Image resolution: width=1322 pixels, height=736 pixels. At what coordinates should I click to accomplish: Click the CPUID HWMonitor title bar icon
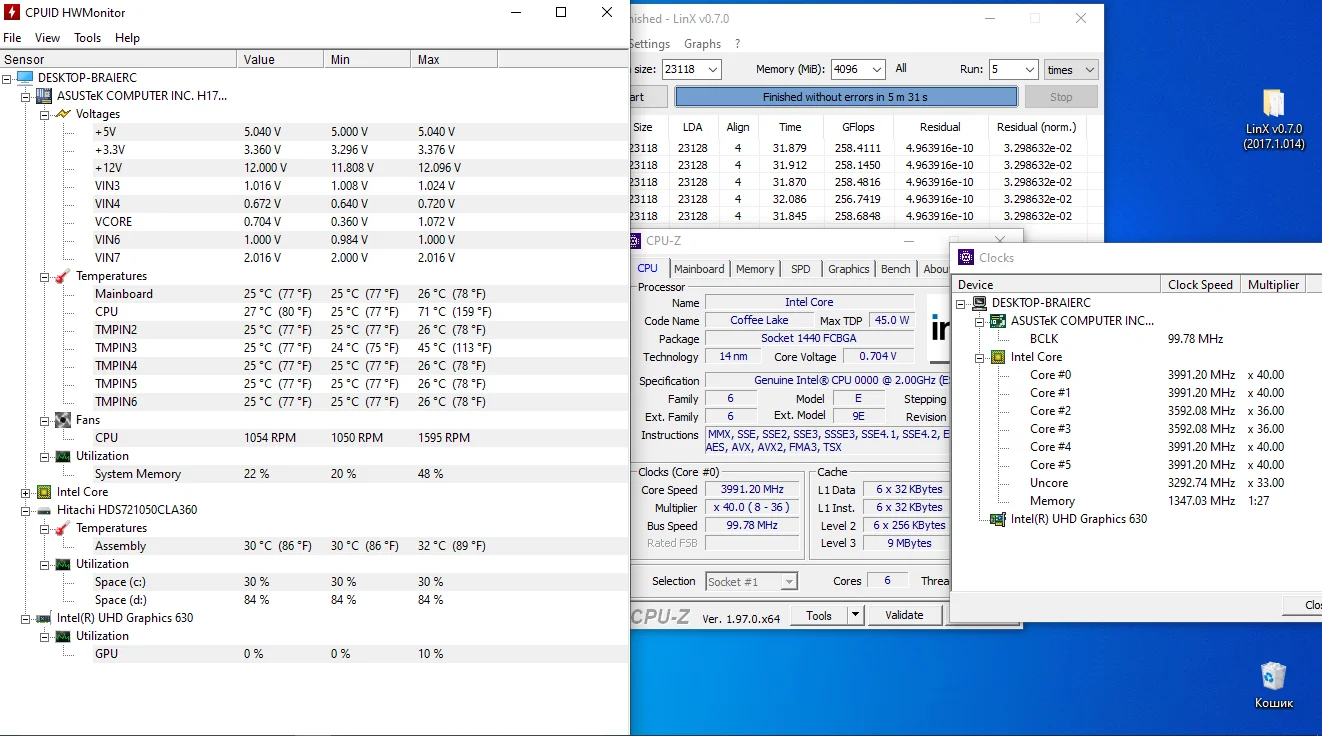(x=12, y=13)
